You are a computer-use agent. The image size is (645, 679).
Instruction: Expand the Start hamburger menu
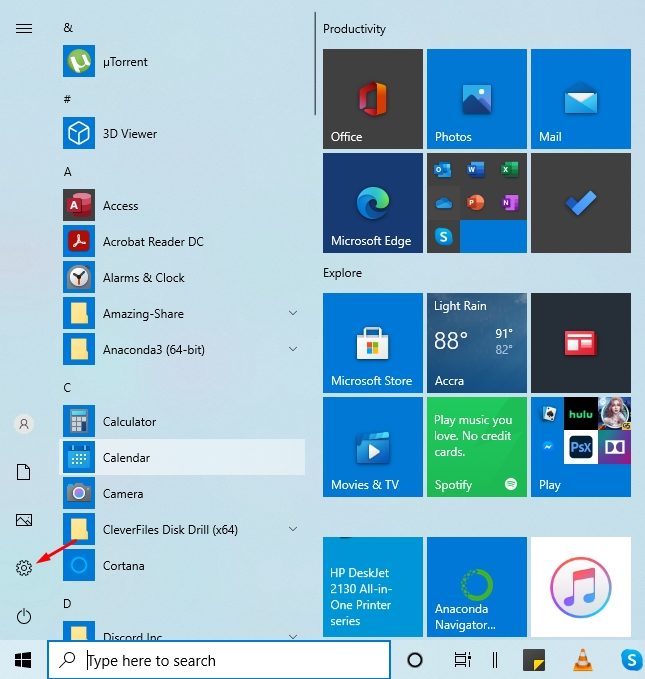pyautogui.click(x=24, y=29)
